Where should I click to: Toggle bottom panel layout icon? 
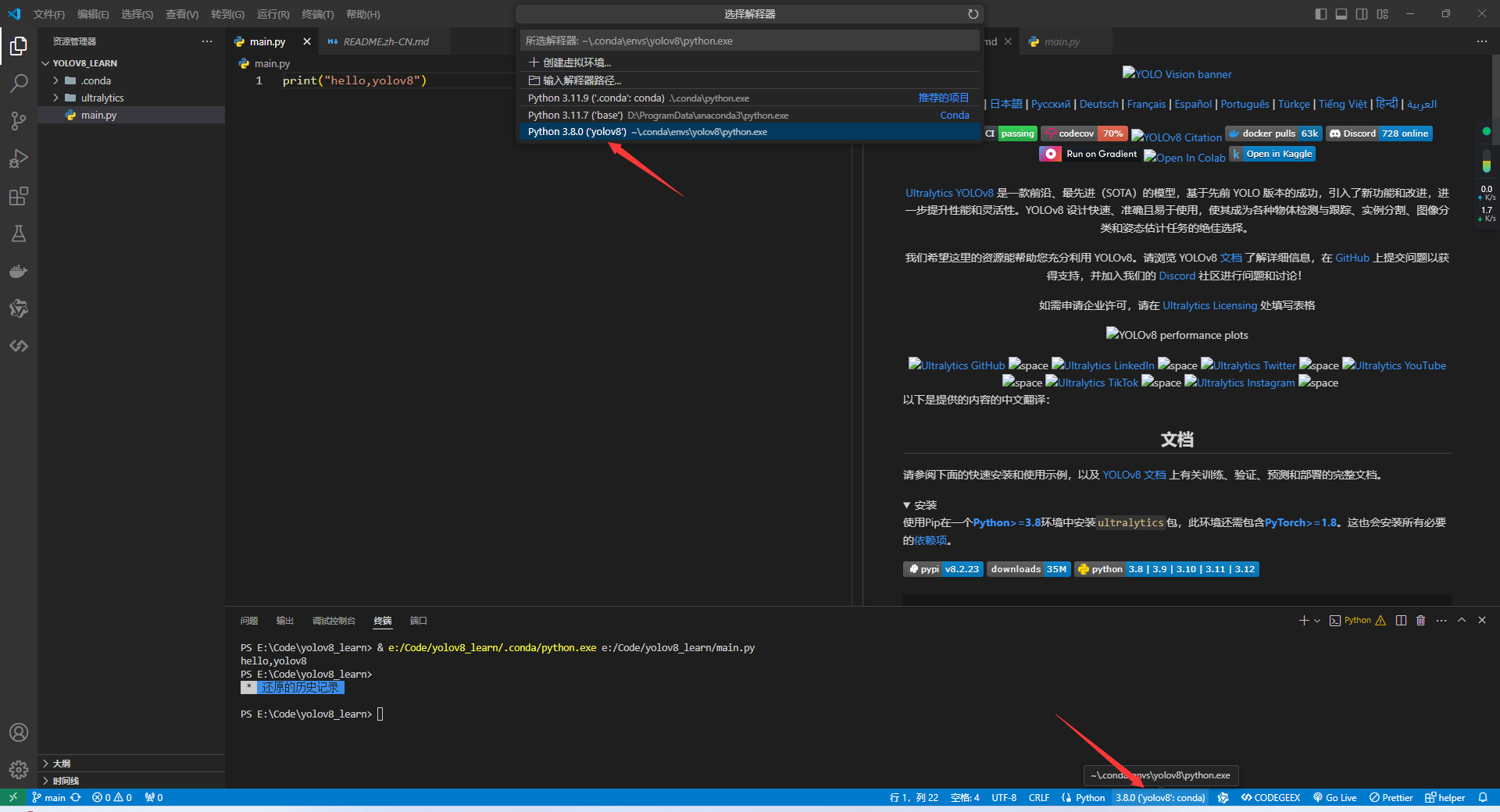[1341, 14]
